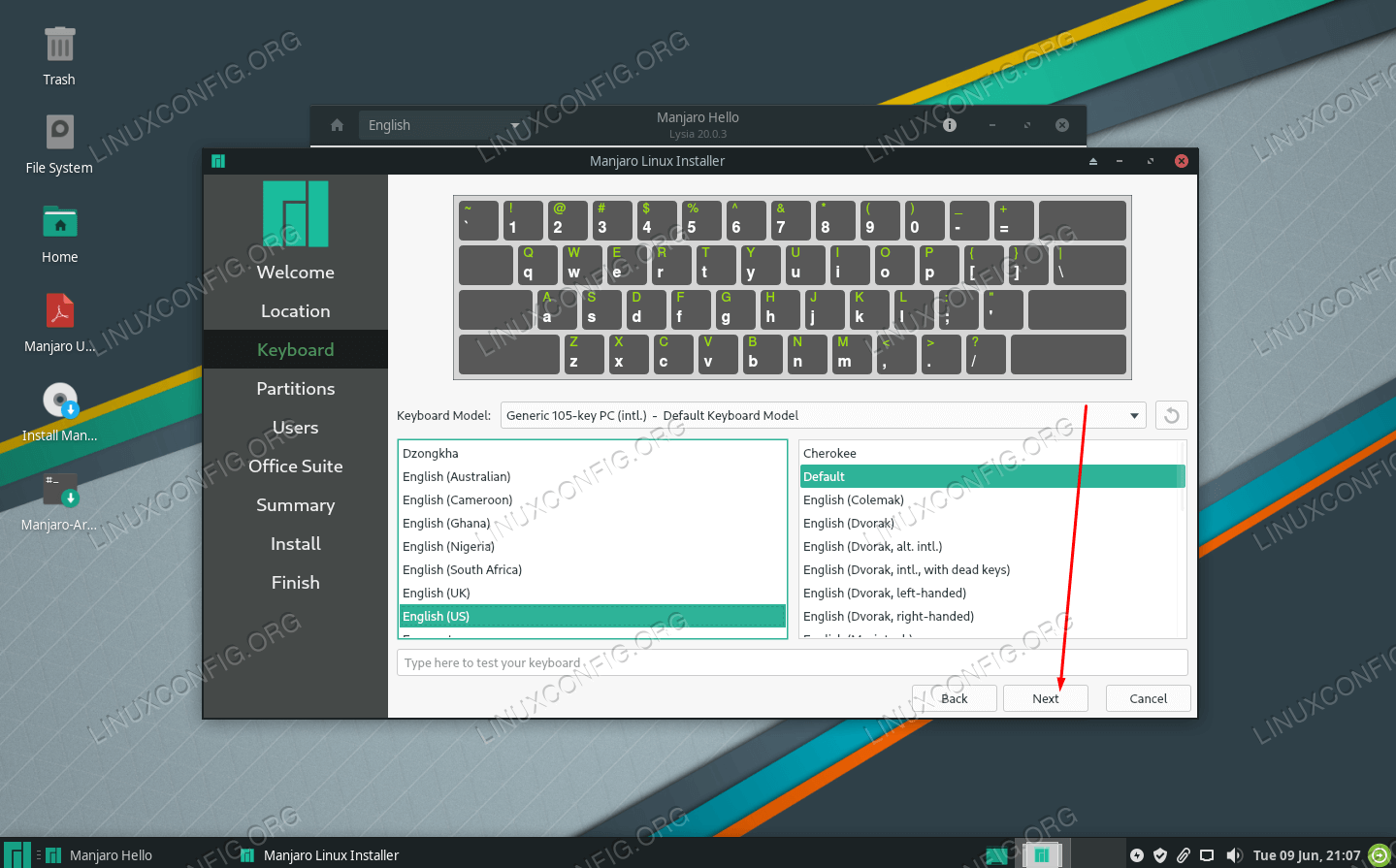
Task: Select English (Dvorak) variant
Action: (988, 523)
